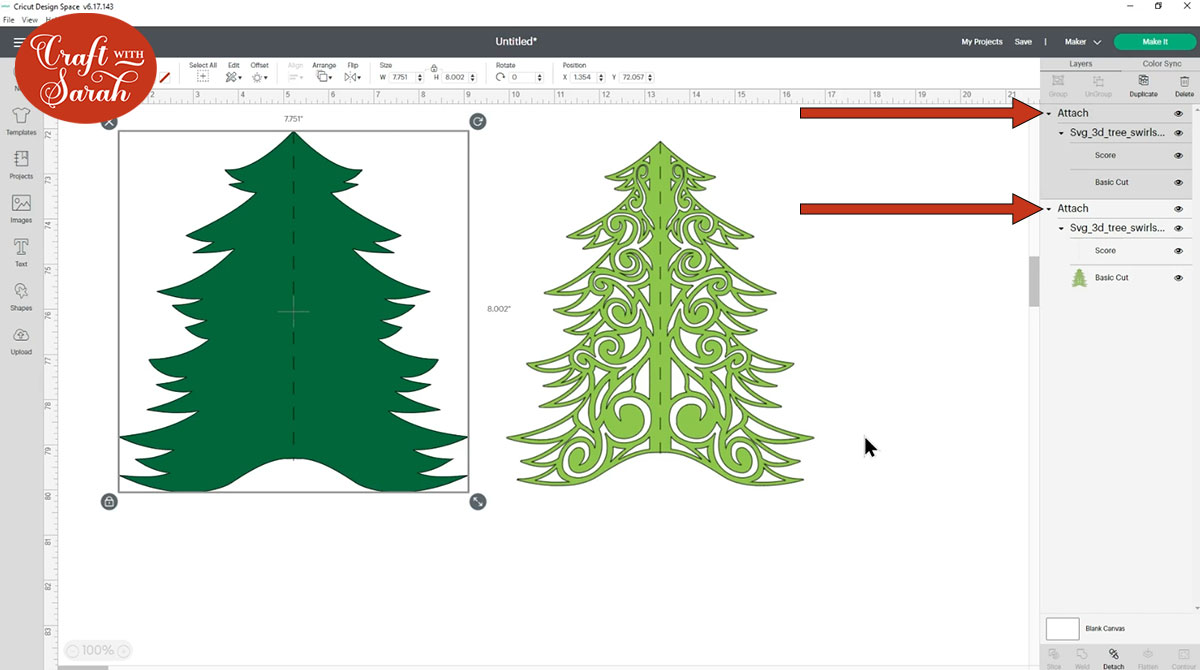Toggle the size aspect ratio lock
The width and height of the screenshot is (1200, 670).
(x=433, y=68)
